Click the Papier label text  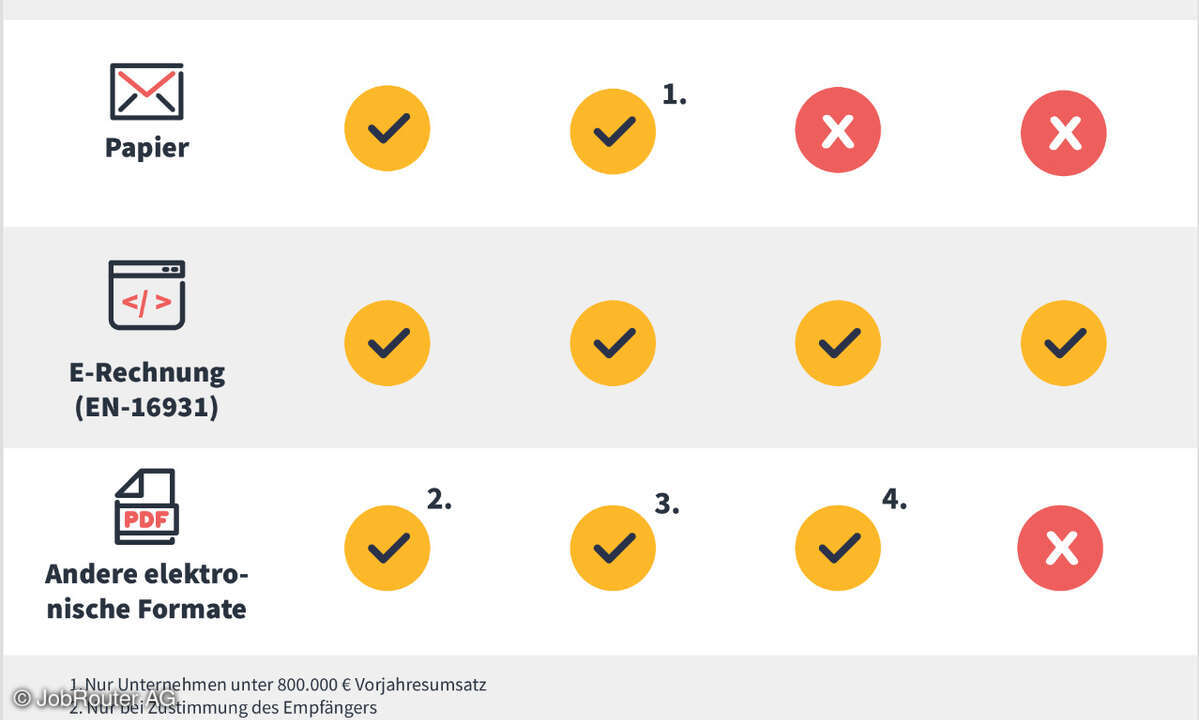point(147,148)
